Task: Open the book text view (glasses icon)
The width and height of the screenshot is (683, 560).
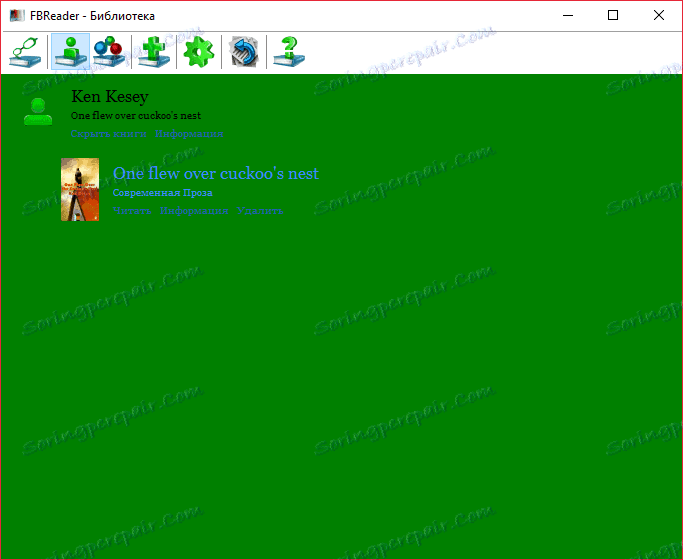Action: [x=25, y=52]
